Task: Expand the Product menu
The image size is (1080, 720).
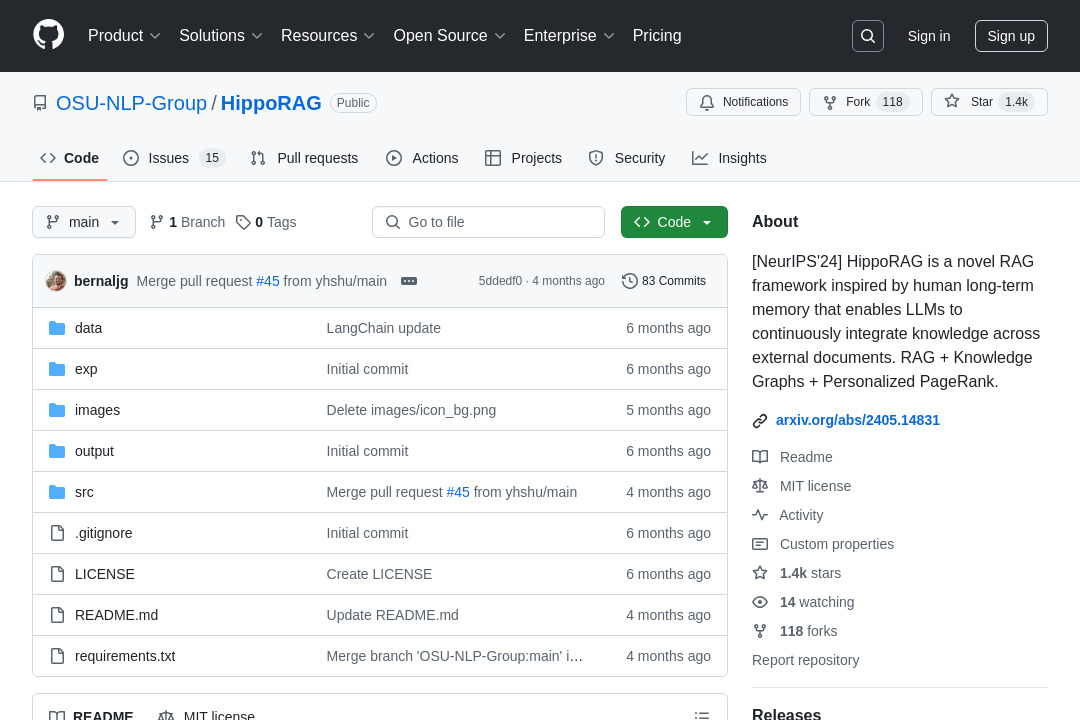Action: tap(124, 36)
